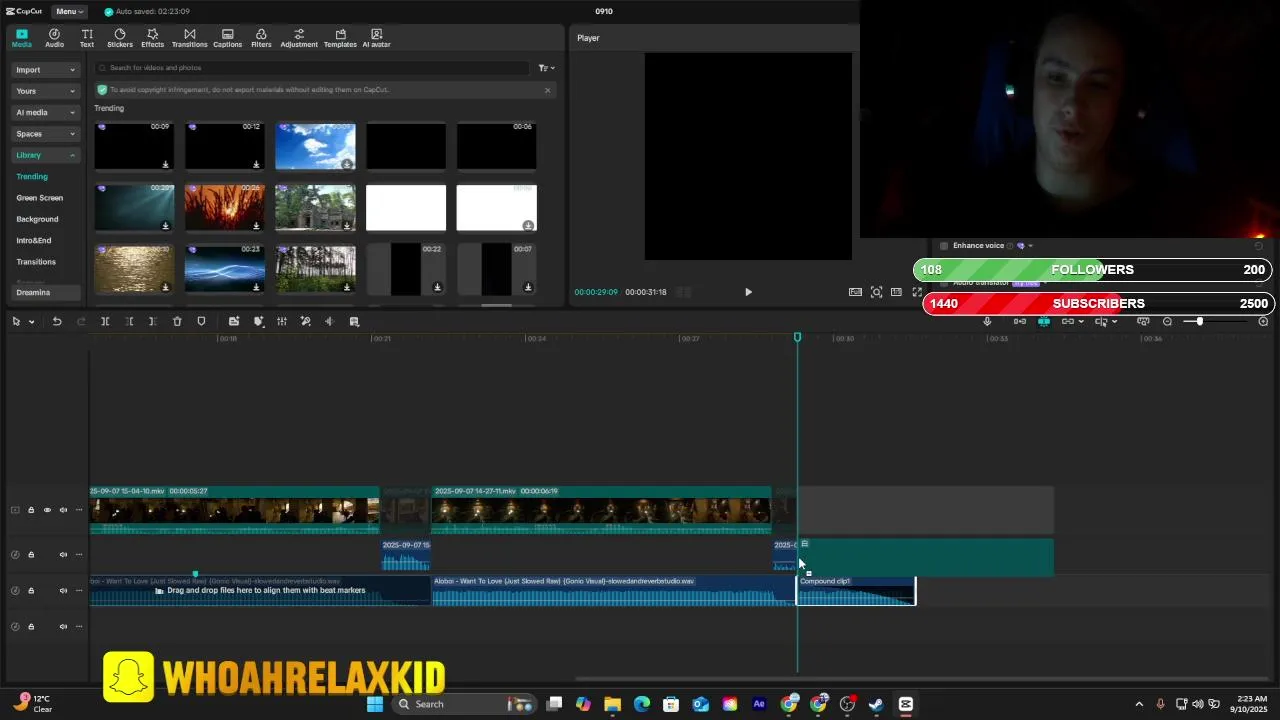Open the Captions tab

(x=227, y=38)
